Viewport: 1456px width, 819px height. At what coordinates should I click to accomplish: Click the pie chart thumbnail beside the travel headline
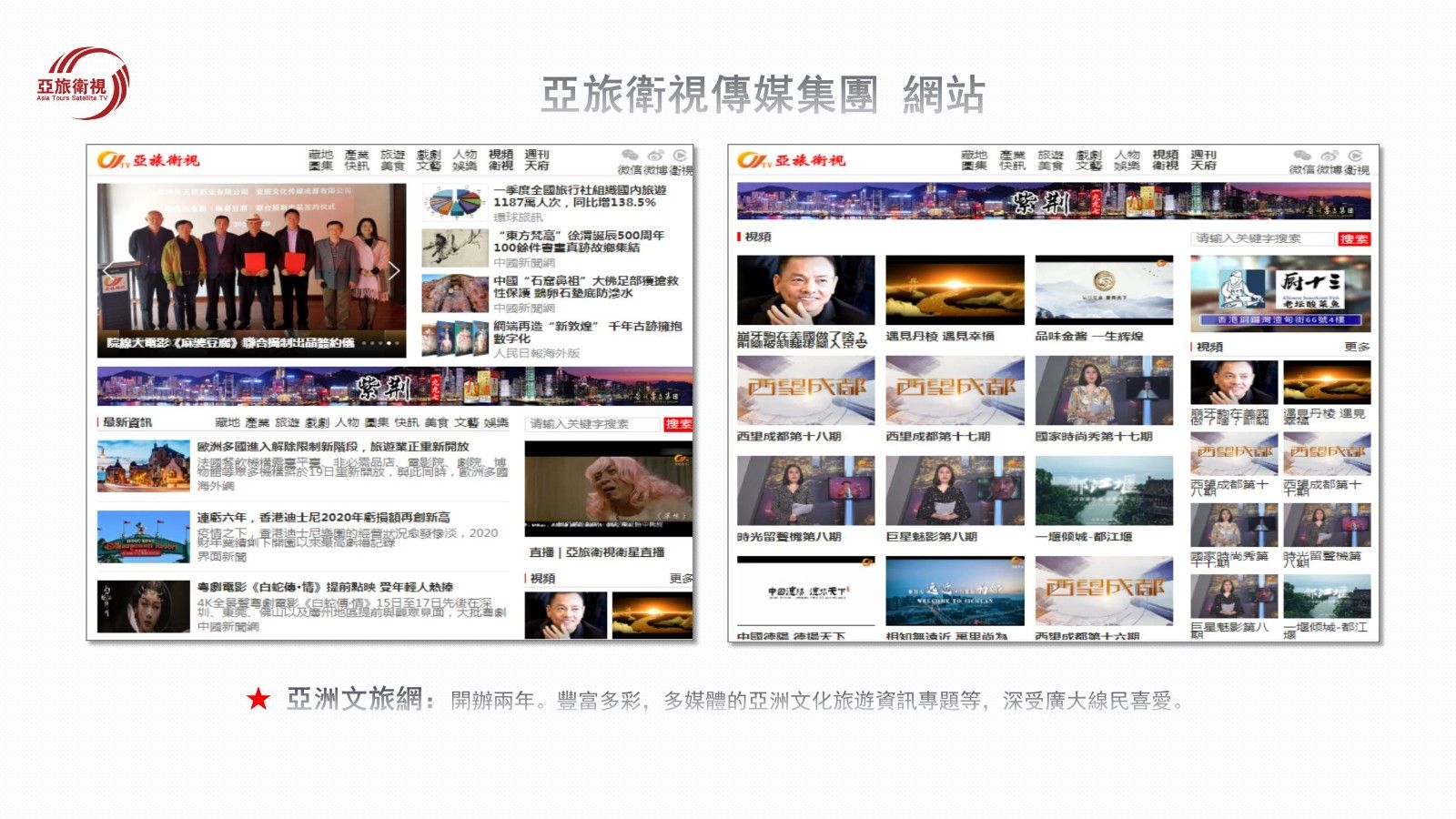pyautogui.click(x=455, y=202)
